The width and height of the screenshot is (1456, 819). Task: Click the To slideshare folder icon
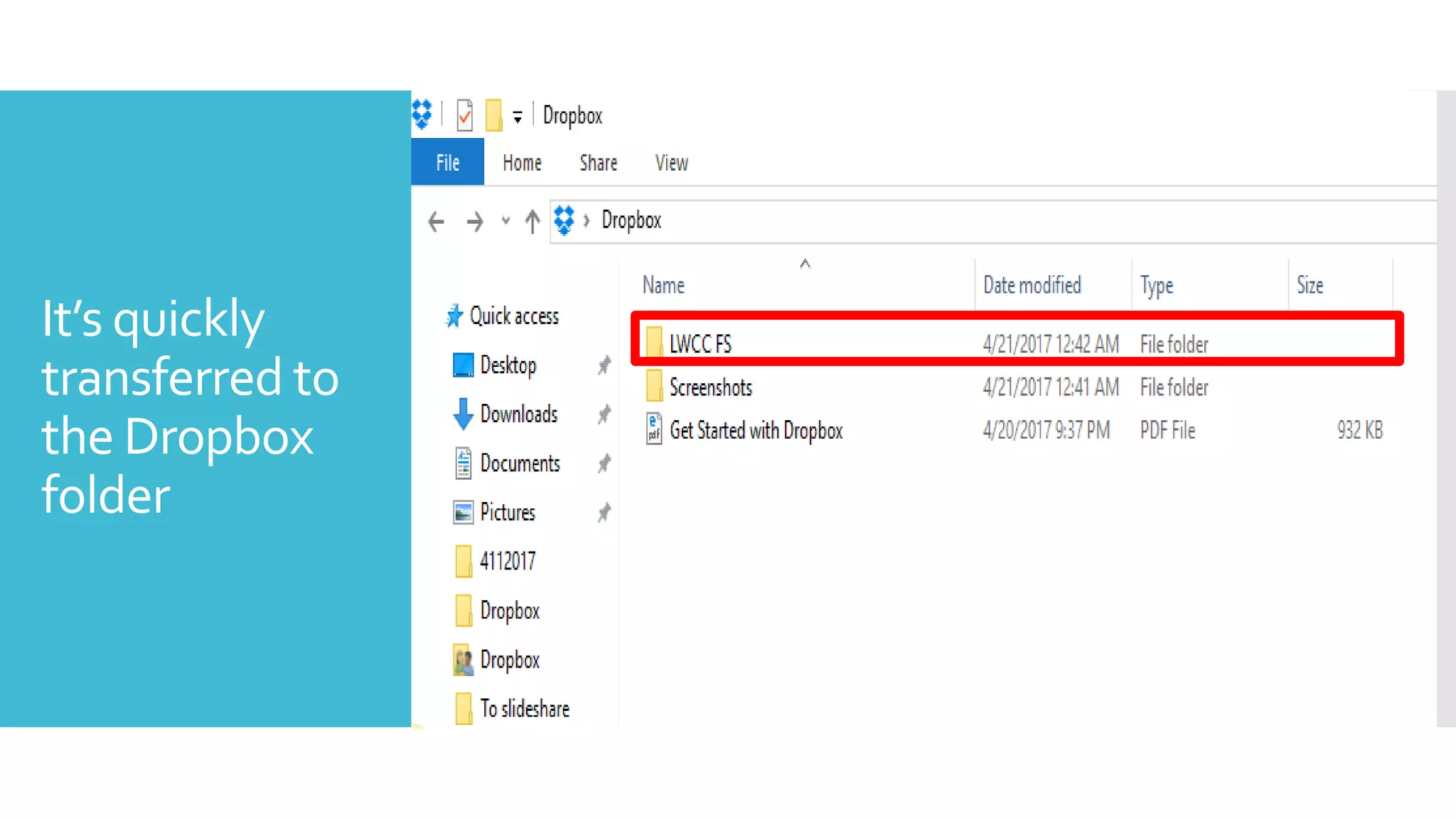[x=463, y=709]
